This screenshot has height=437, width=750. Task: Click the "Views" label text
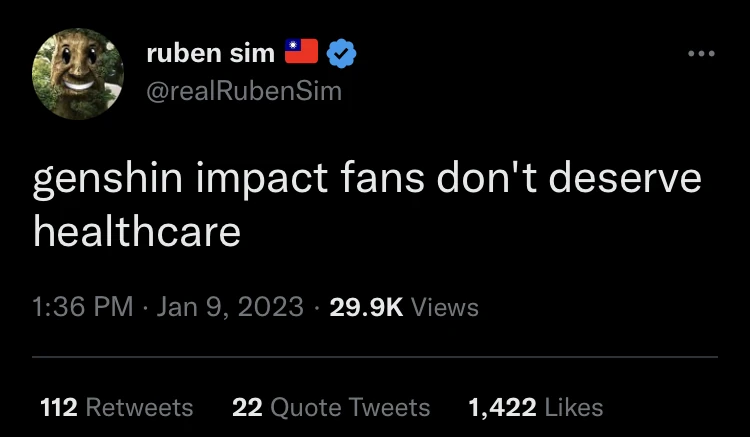coord(445,307)
